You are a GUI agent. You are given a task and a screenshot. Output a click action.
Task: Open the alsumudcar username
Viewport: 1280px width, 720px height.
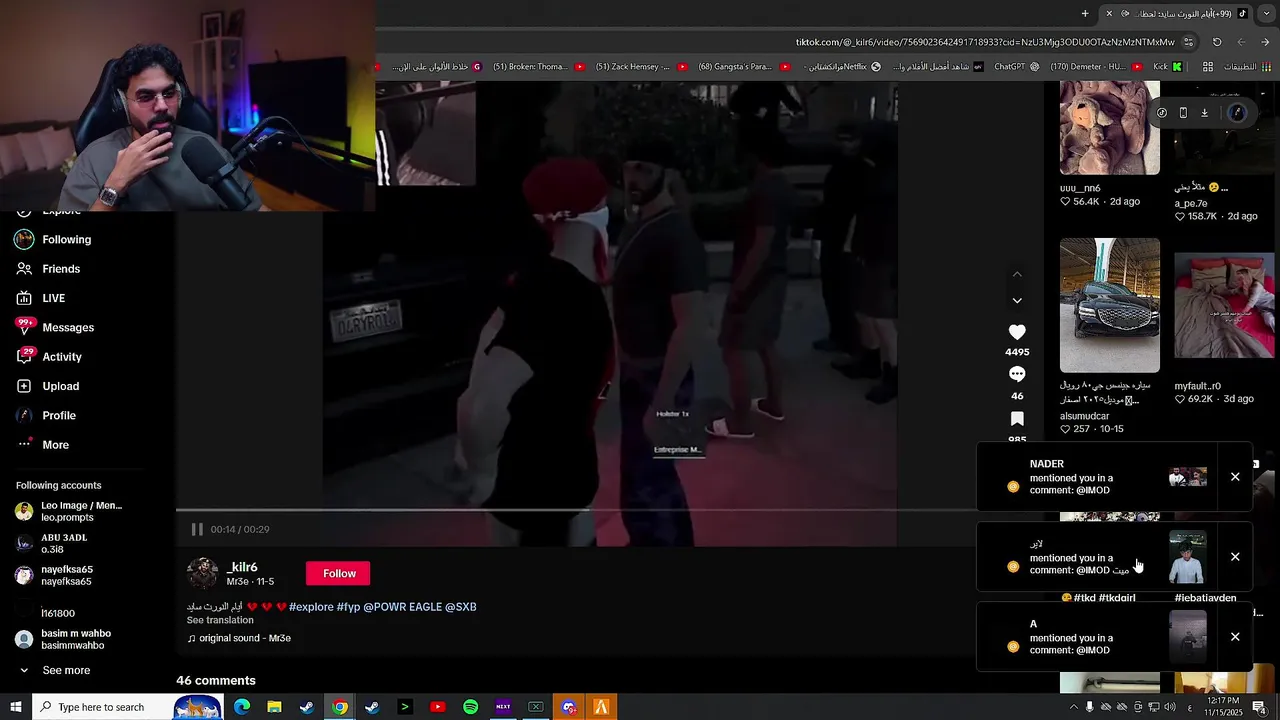[x=1085, y=416]
